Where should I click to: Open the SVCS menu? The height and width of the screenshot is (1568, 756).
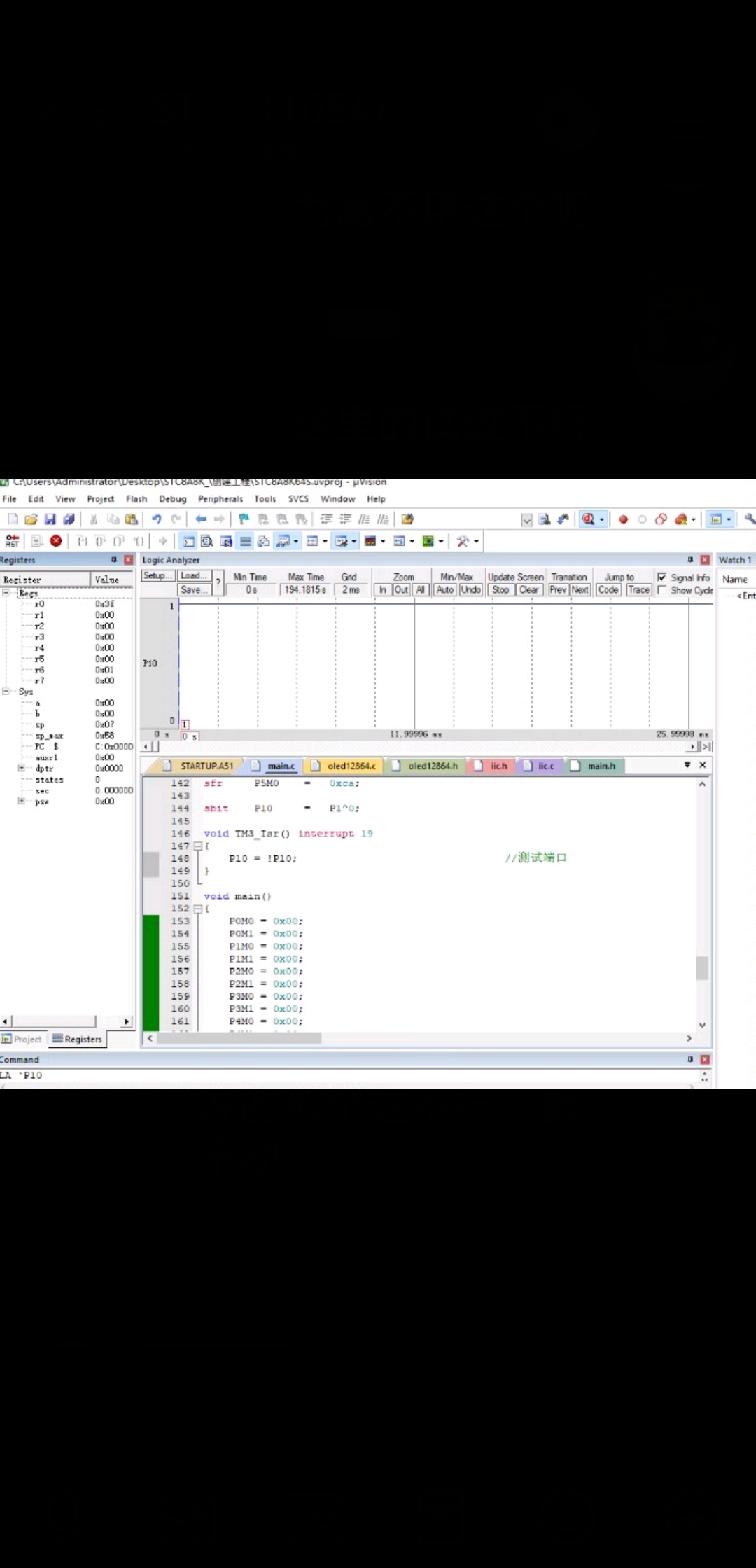[298, 499]
